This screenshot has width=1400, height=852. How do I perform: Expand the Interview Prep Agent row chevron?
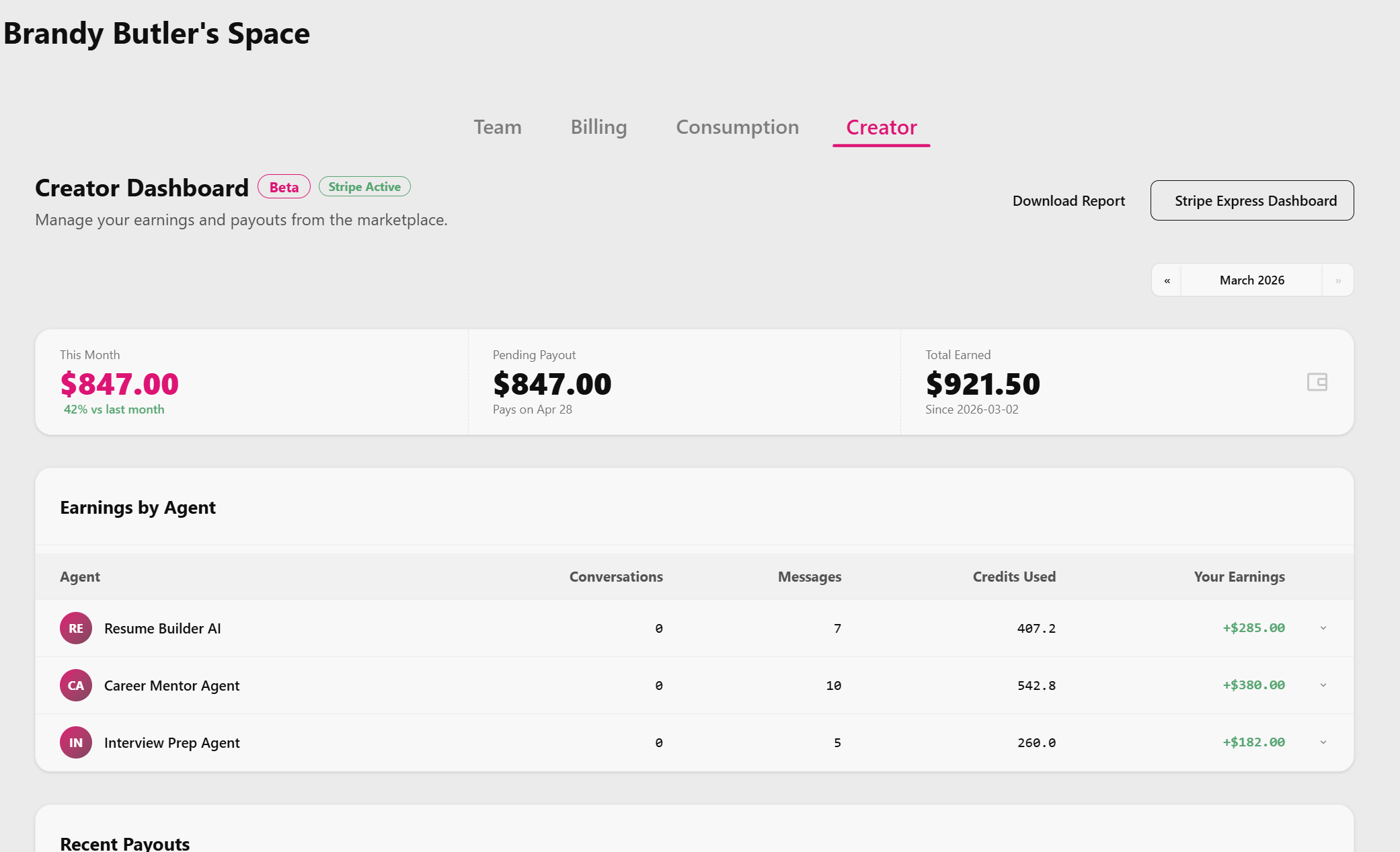[1323, 742]
